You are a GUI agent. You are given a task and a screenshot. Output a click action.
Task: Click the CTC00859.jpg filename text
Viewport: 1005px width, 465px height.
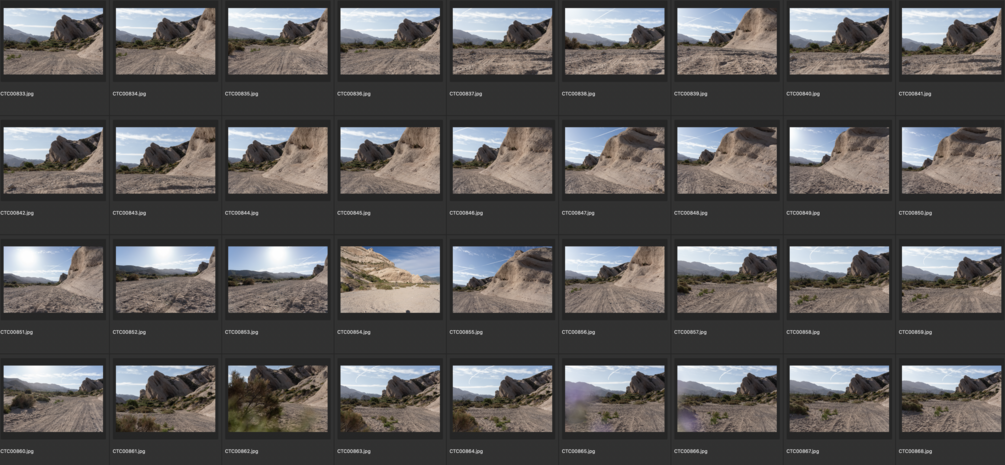[x=915, y=332]
